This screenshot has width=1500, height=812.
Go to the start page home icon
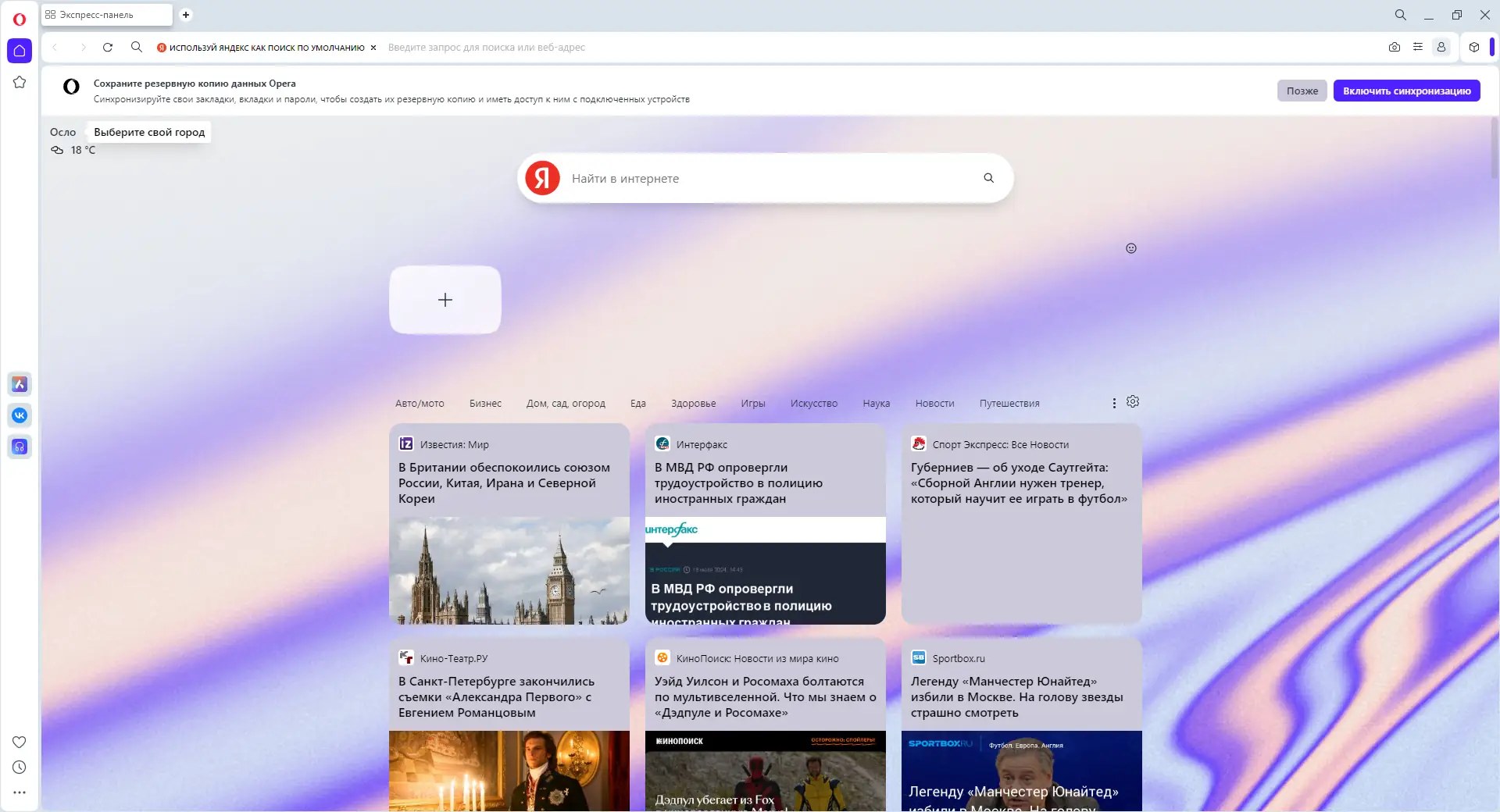pos(20,51)
